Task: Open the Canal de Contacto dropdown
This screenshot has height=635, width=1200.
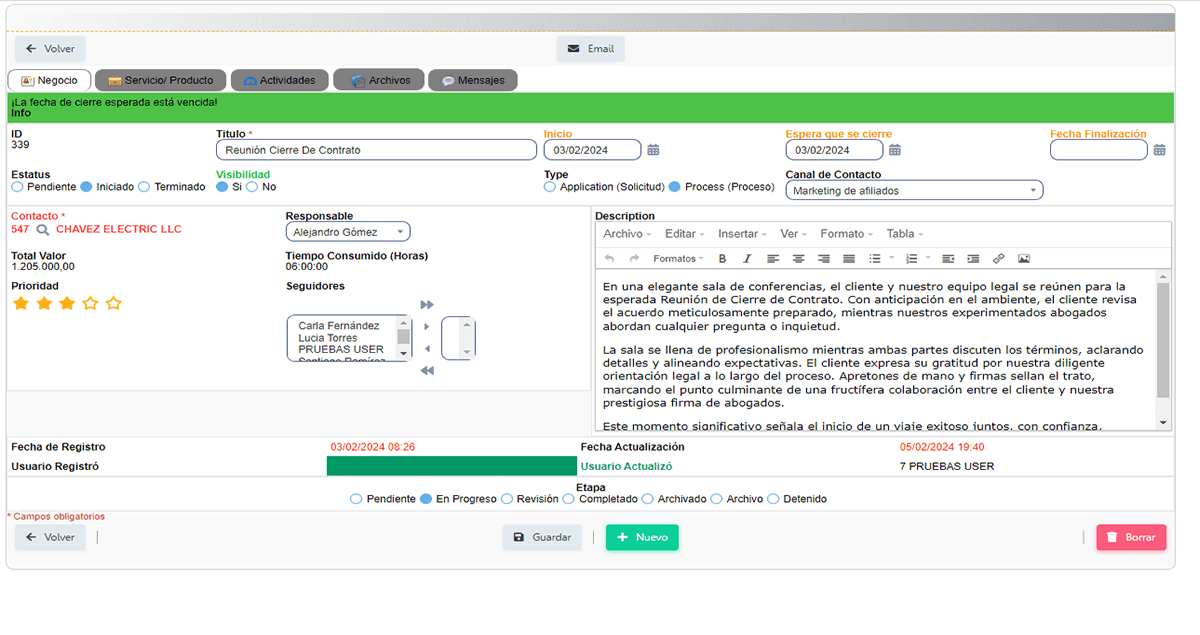Action: click(914, 190)
